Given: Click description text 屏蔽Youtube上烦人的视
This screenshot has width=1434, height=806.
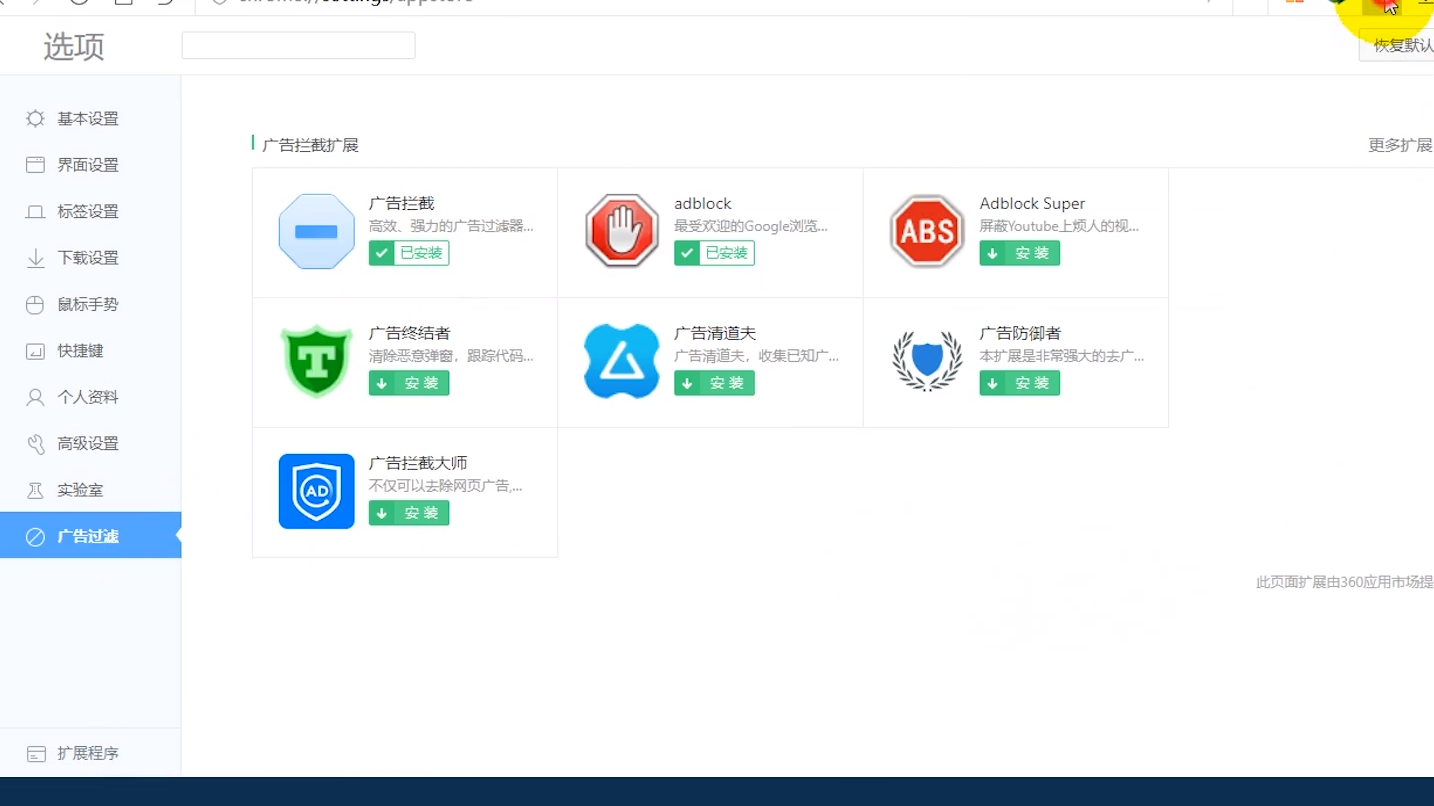Looking at the screenshot, I should (x=1059, y=226).
